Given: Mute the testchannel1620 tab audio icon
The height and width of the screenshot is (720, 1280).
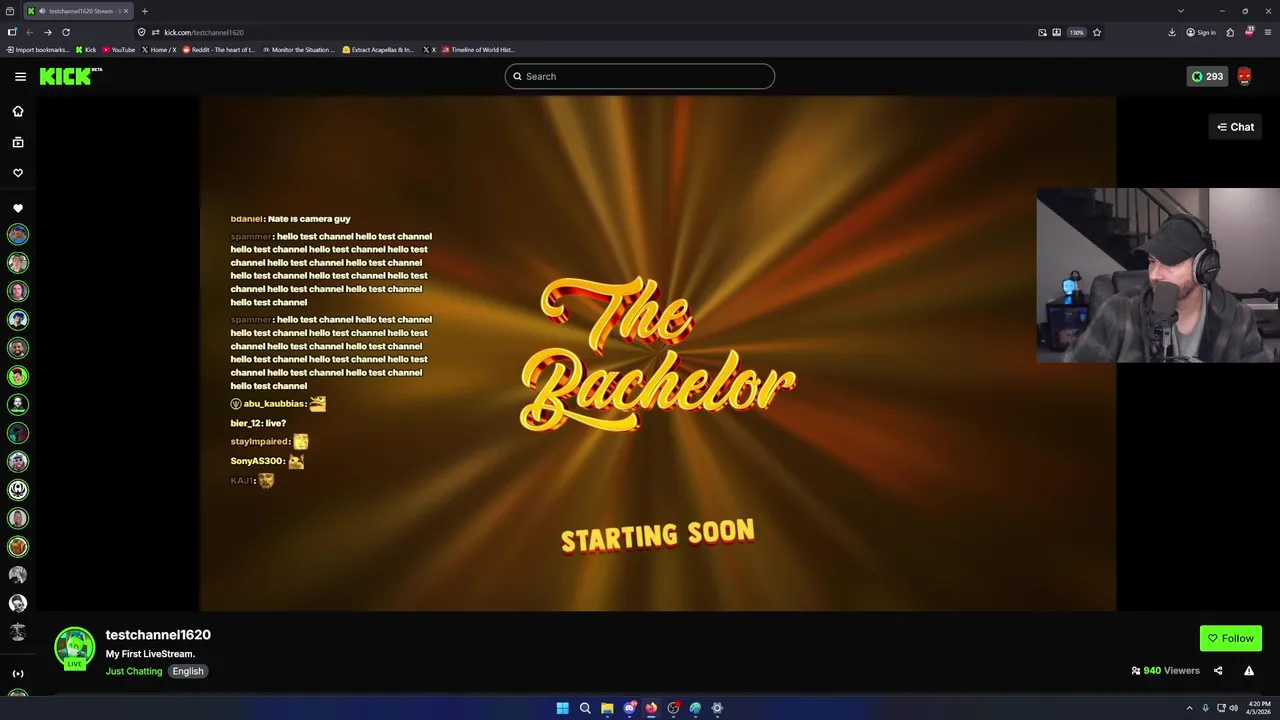Looking at the screenshot, I should 41,11.
